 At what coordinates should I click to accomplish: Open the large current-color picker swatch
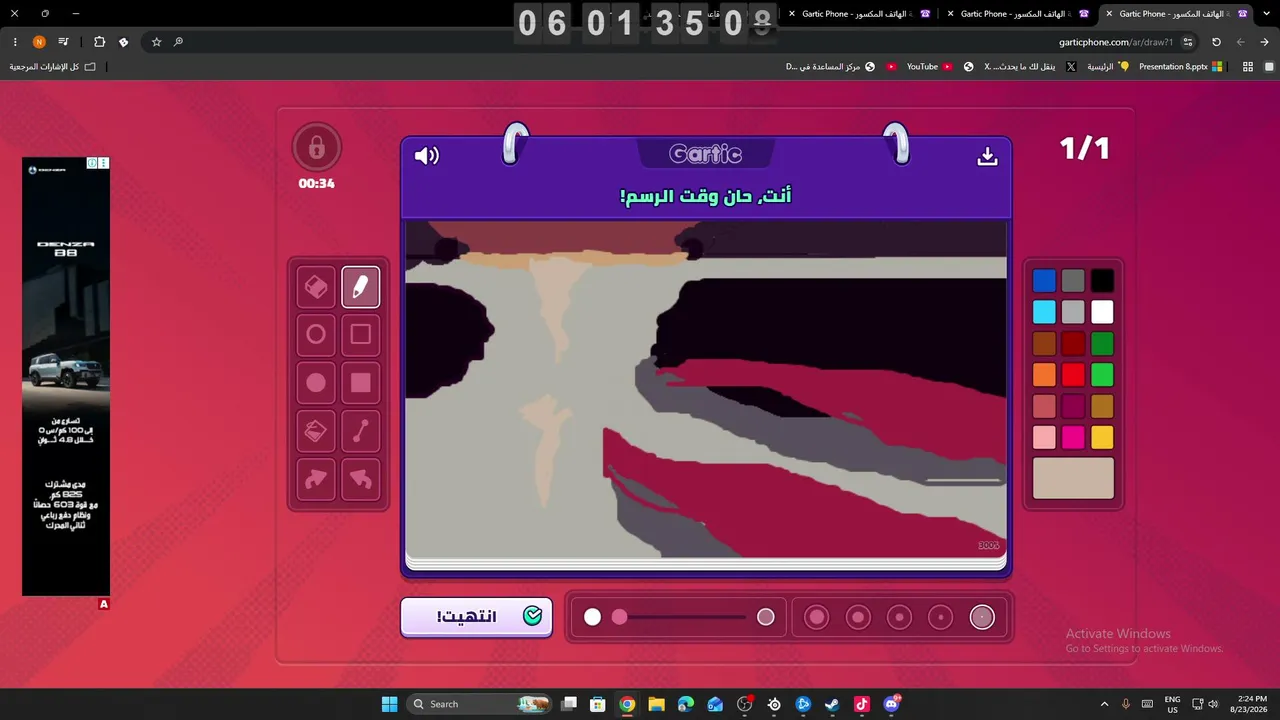click(1073, 478)
